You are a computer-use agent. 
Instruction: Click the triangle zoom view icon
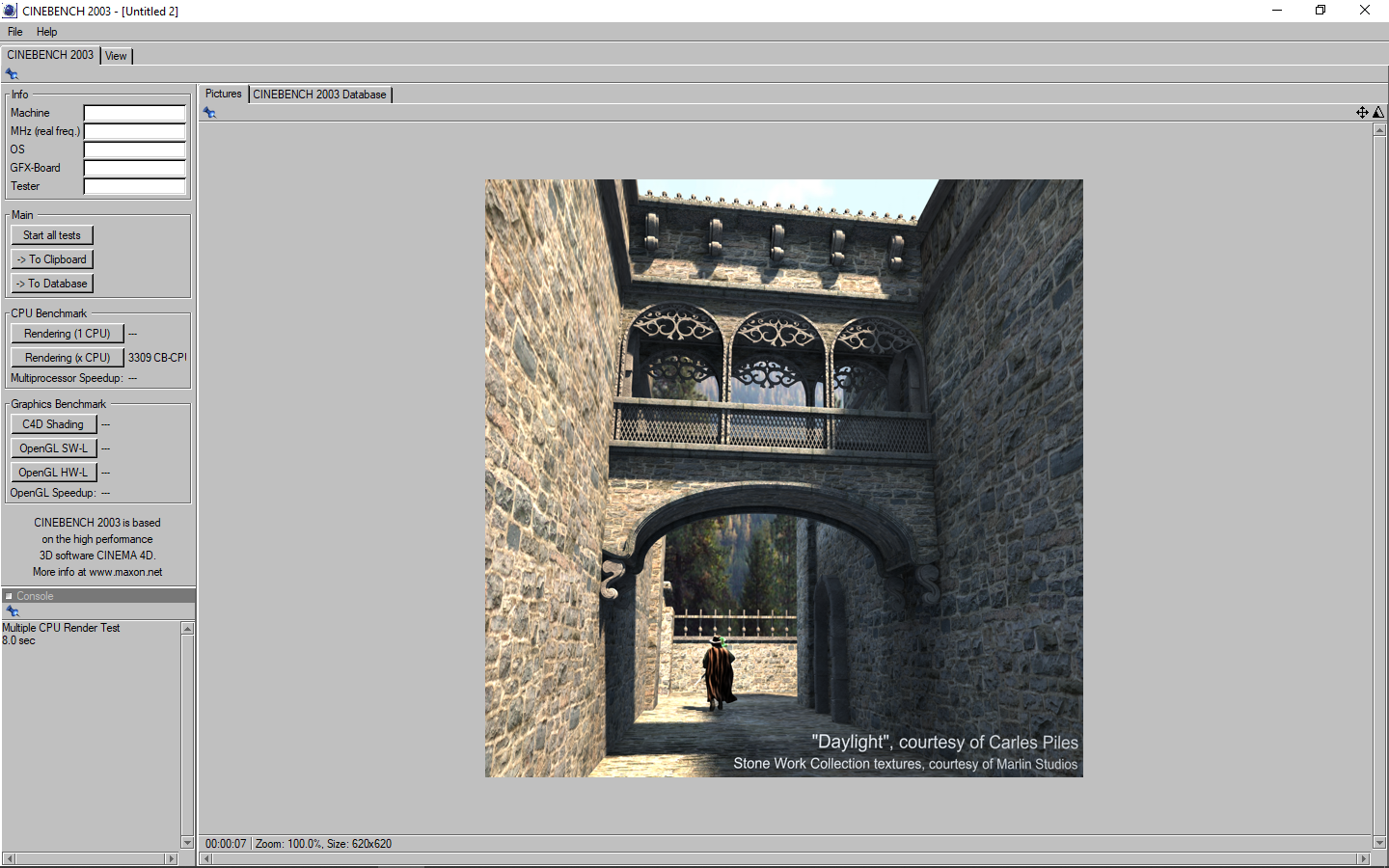(x=1378, y=113)
